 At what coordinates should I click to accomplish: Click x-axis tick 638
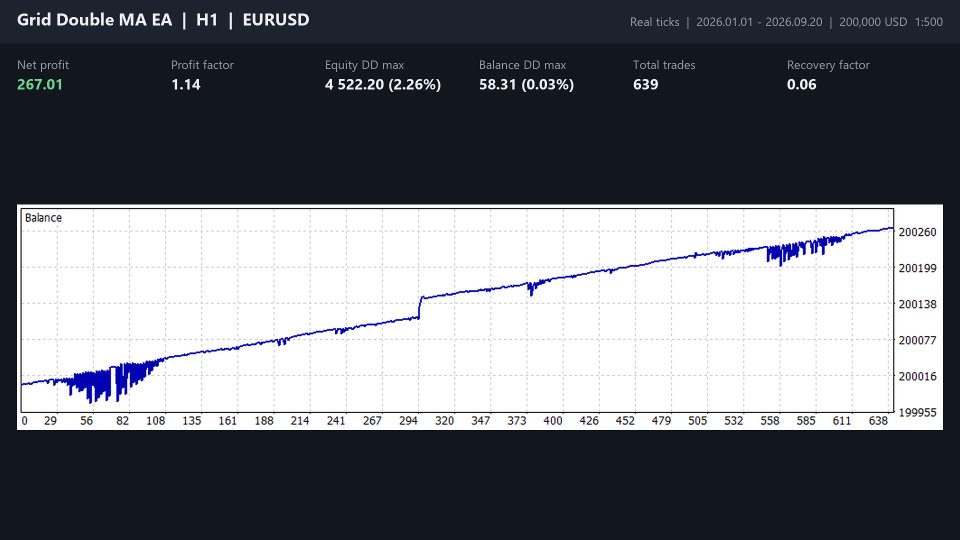coord(878,421)
